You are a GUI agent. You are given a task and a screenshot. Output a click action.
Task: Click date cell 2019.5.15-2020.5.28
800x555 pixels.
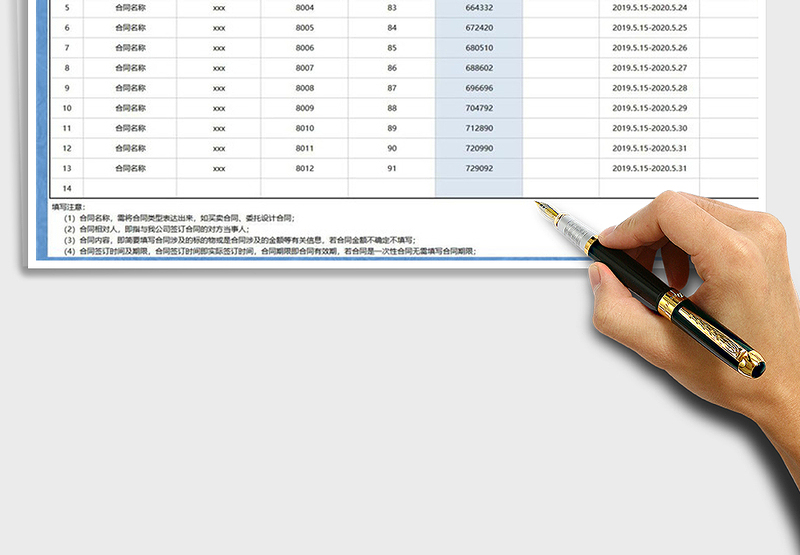coord(649,88)
